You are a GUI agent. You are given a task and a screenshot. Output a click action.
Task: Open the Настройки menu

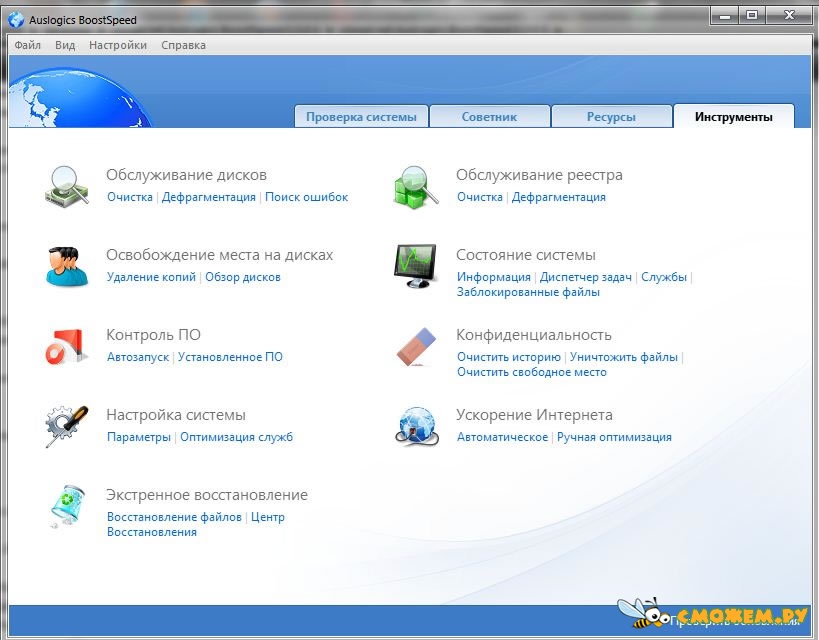pyautogui.click(x=118, y=45)
